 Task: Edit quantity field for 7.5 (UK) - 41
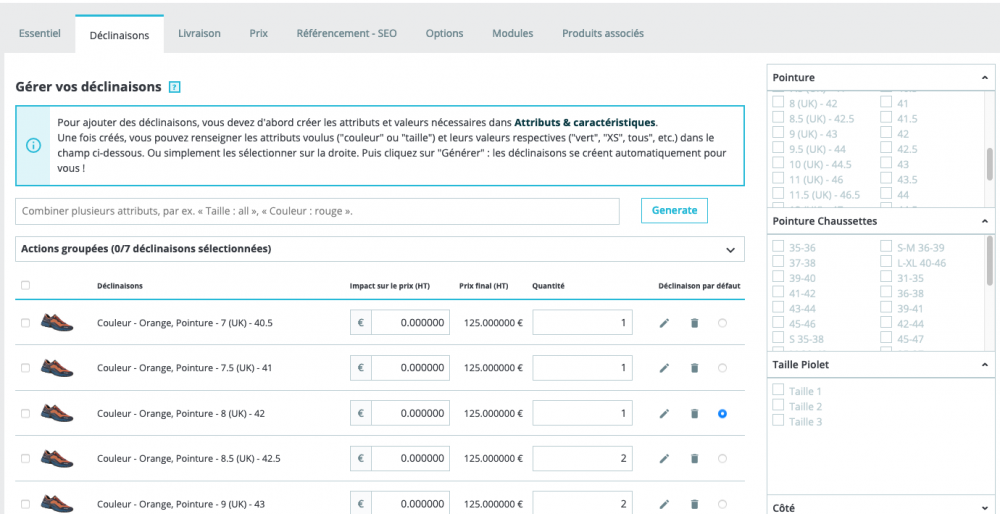pos(582,368)
